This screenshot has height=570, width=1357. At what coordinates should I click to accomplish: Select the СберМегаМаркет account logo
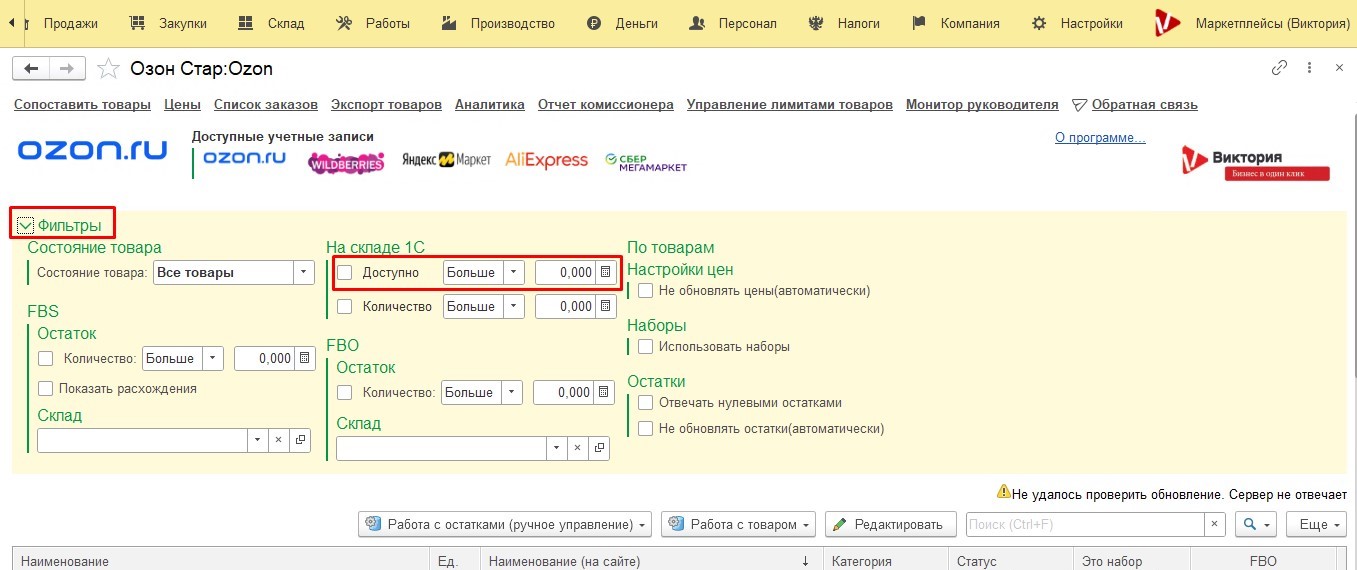646,162
